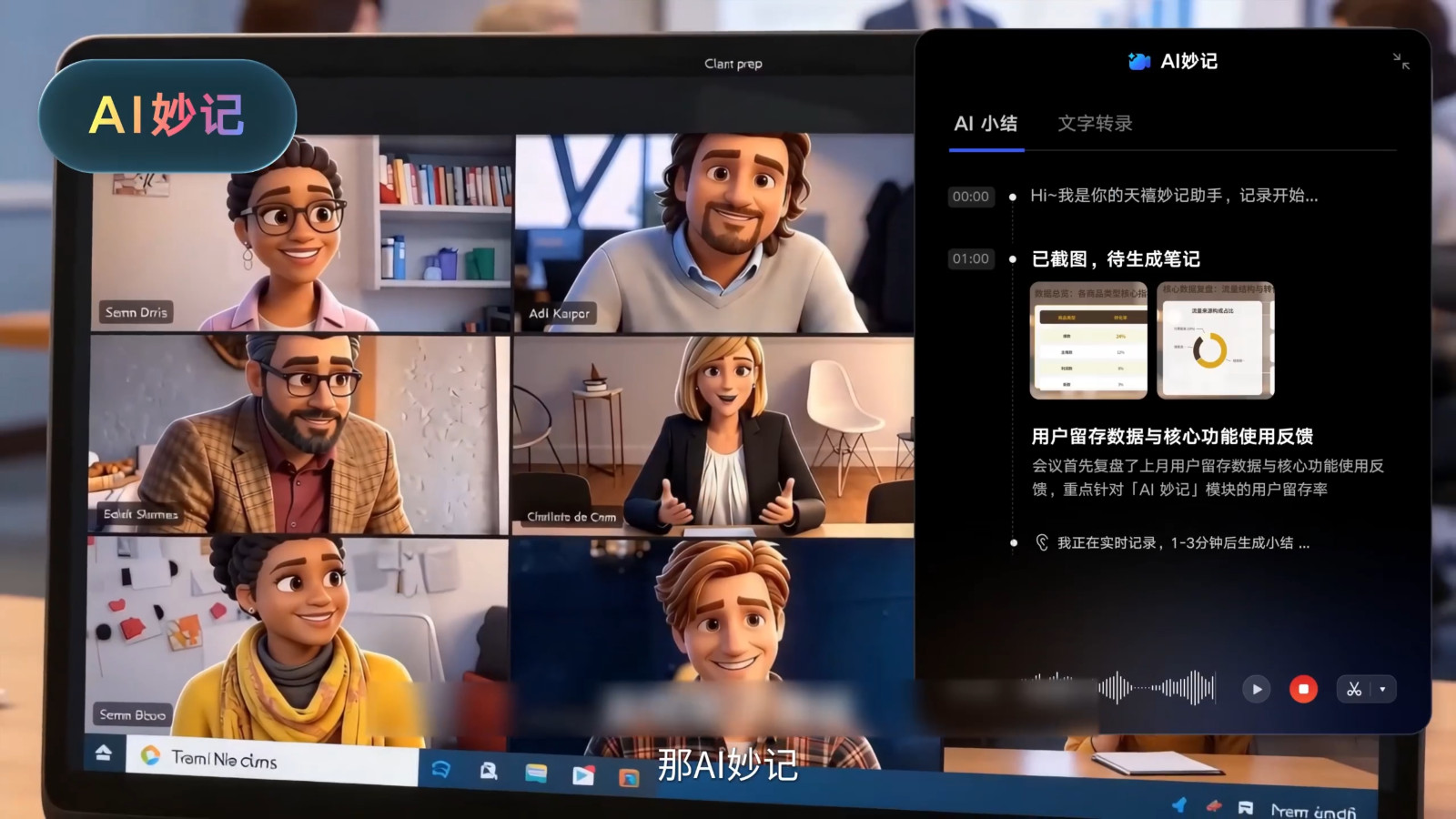Open the 文字转录 tab
This screenshot has width=1456, height=819.
[1095, 124]
